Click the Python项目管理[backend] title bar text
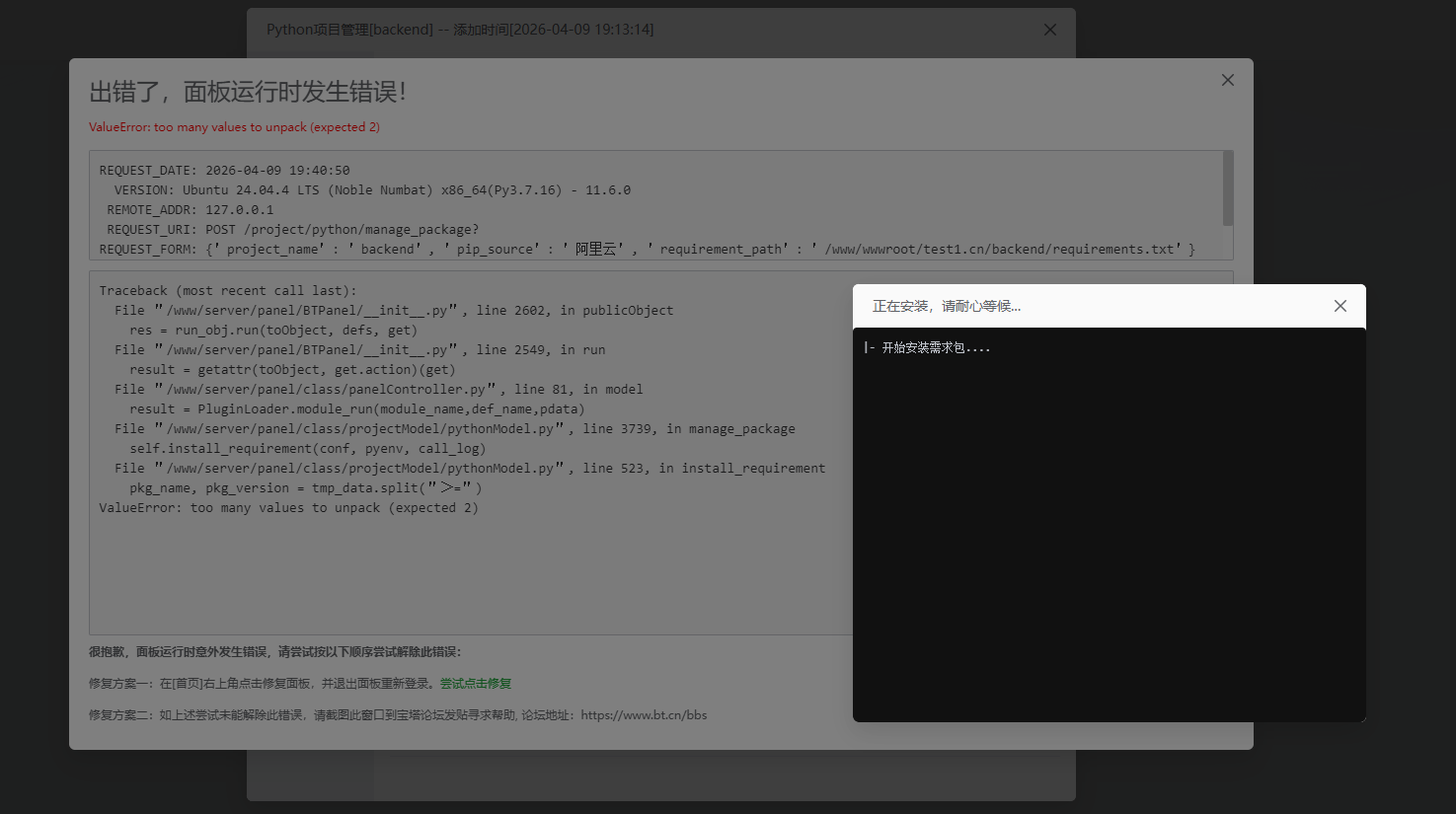1456x814 pixels. click(459, 30)
